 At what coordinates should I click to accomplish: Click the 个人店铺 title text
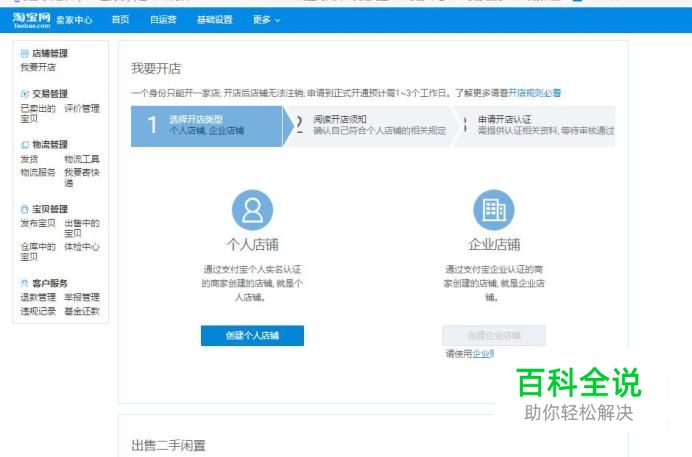[252, 244]
